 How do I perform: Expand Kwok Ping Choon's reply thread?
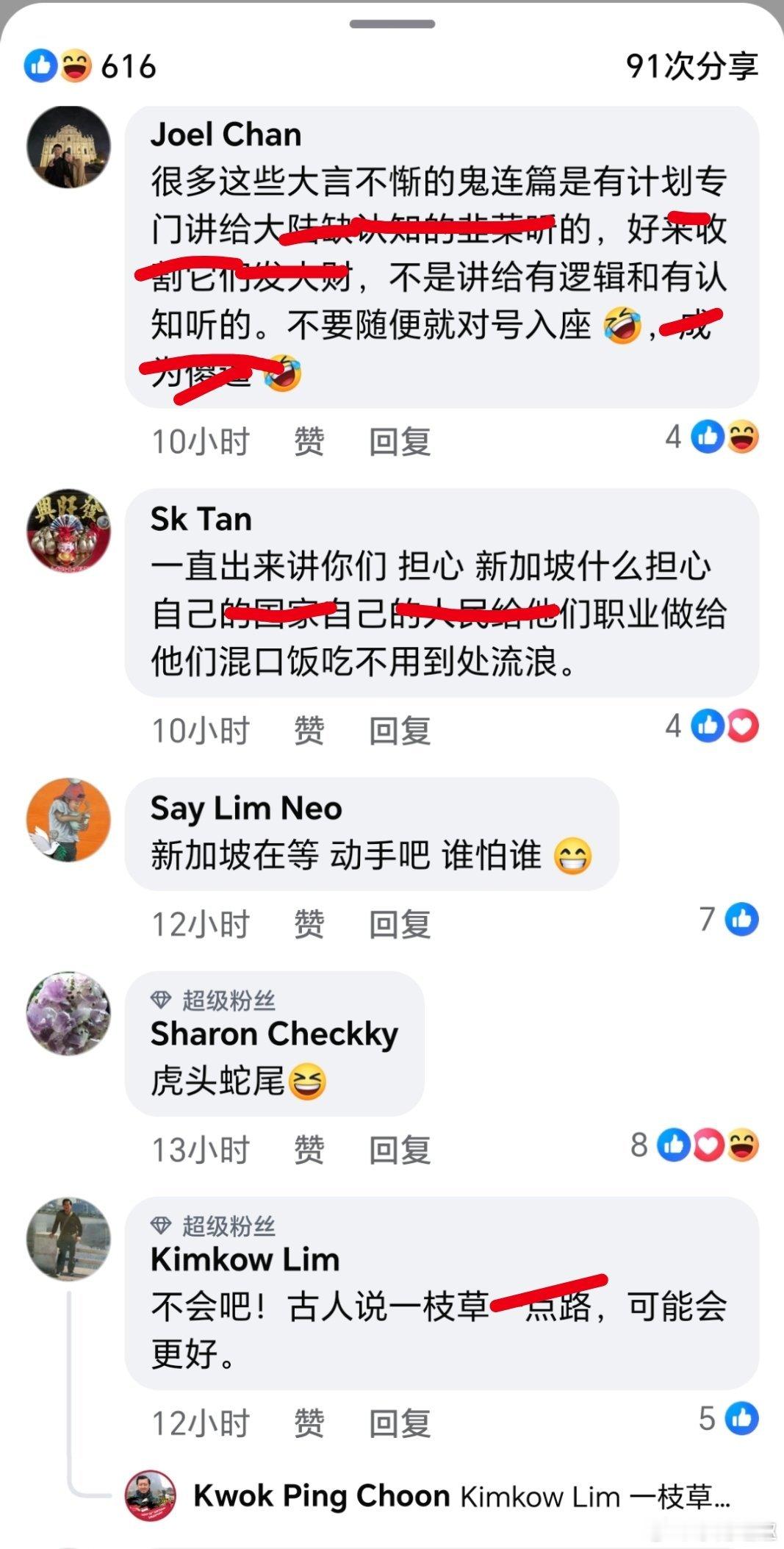461,1496
